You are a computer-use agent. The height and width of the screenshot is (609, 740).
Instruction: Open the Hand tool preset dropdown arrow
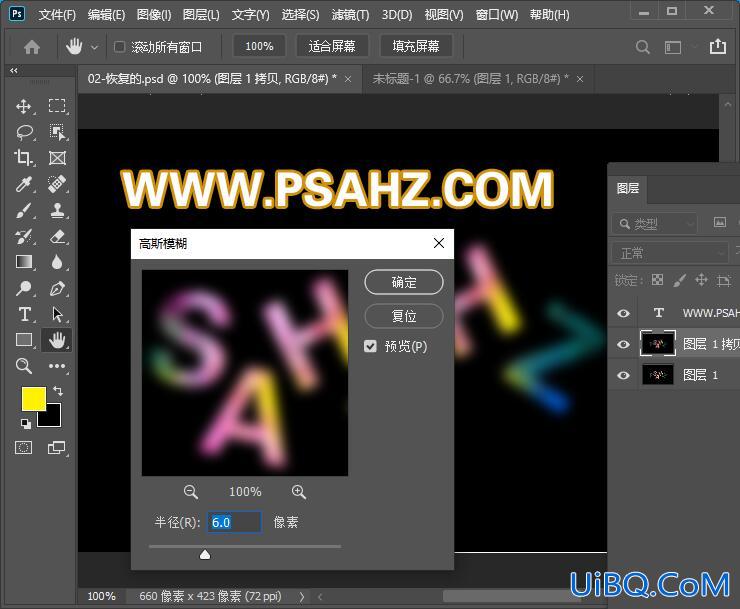(94, 47)
